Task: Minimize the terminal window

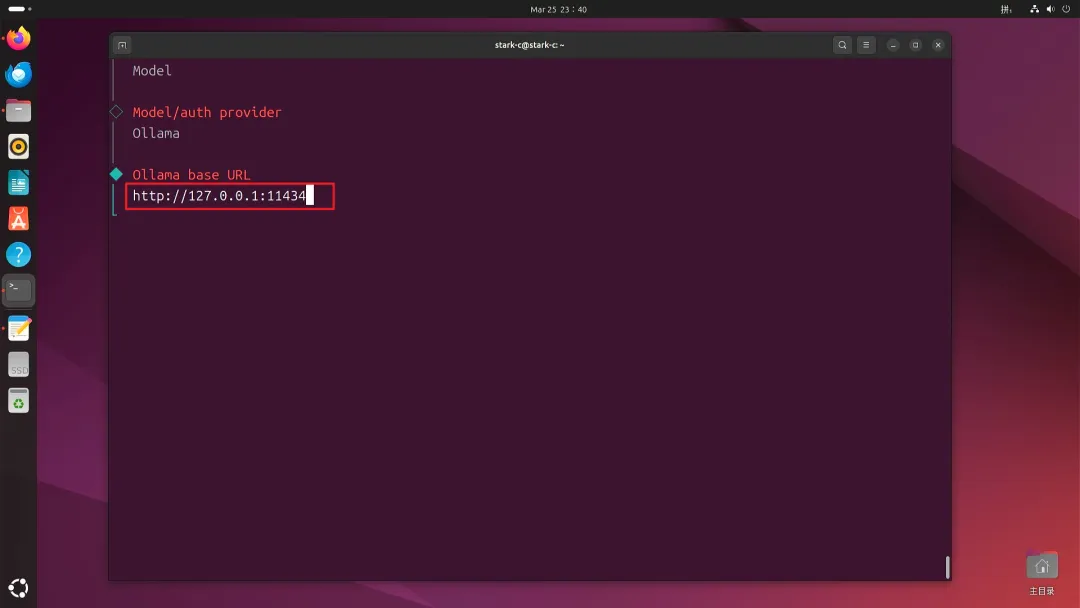Action: coord(893,45)
